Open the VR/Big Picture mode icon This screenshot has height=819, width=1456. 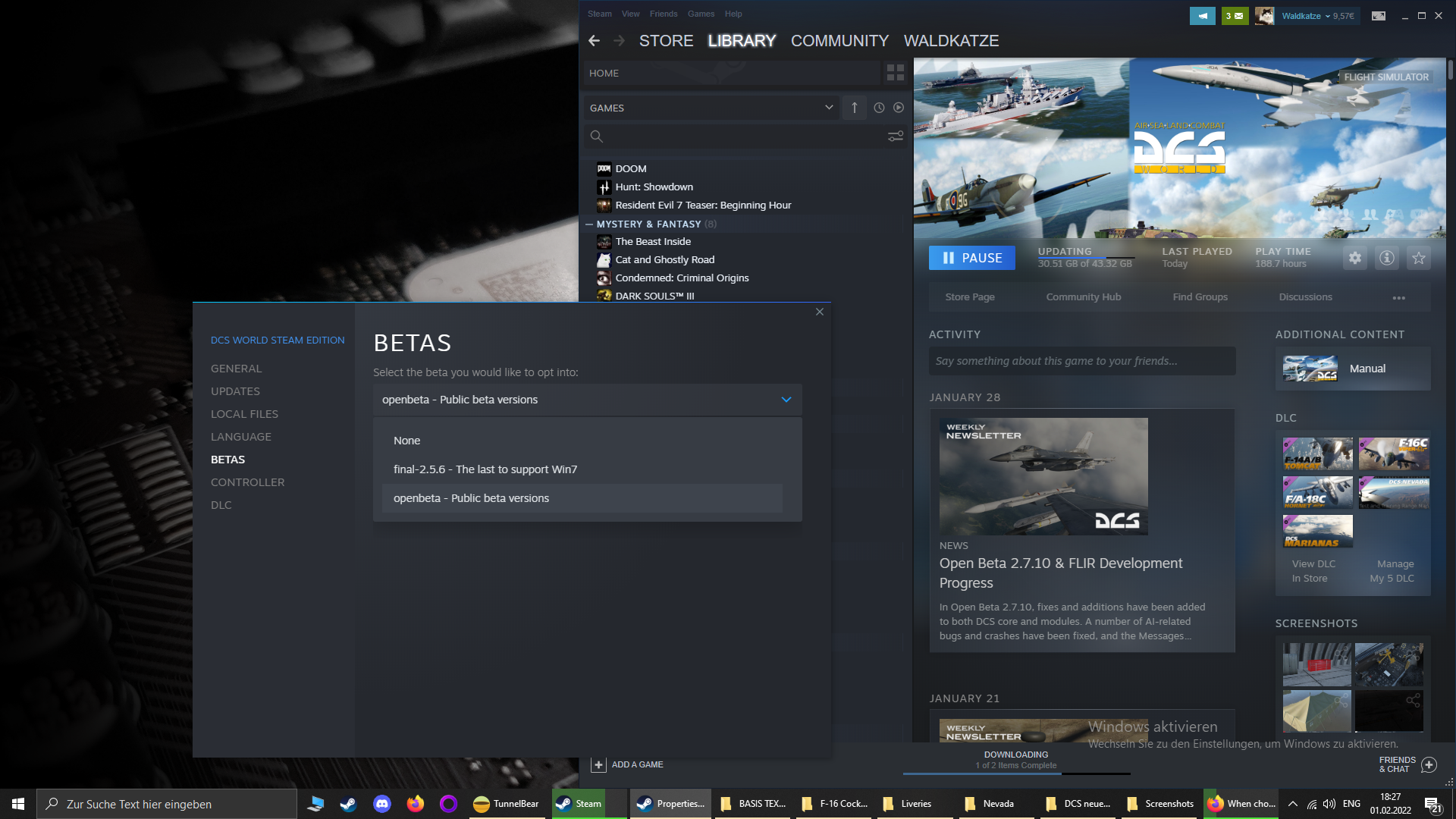(x=1379, y=15)
